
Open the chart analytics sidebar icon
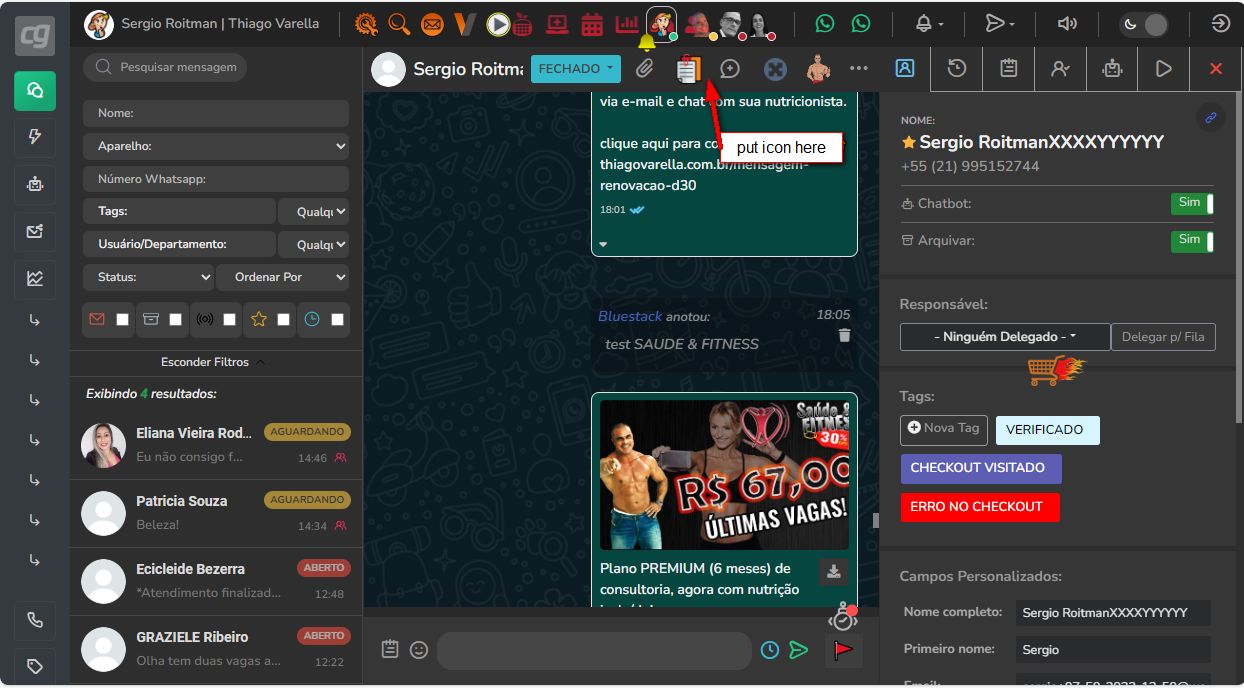pos(35,279)
